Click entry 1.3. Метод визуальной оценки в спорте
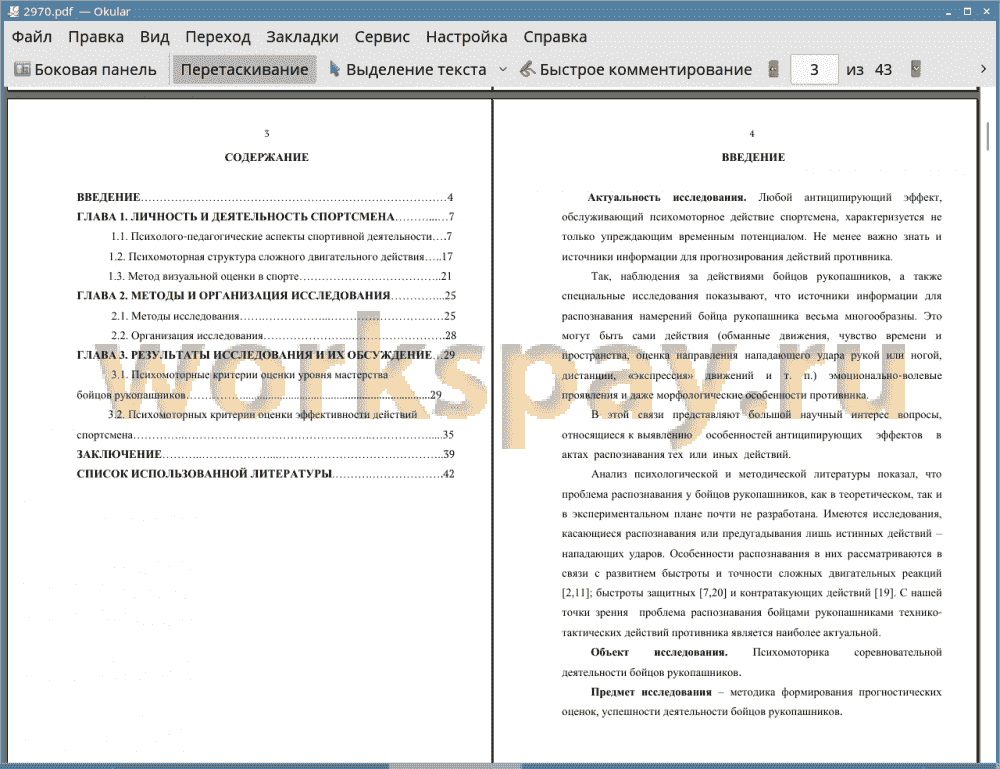This screenshot has width=1000, height=769. click(280, 277)
